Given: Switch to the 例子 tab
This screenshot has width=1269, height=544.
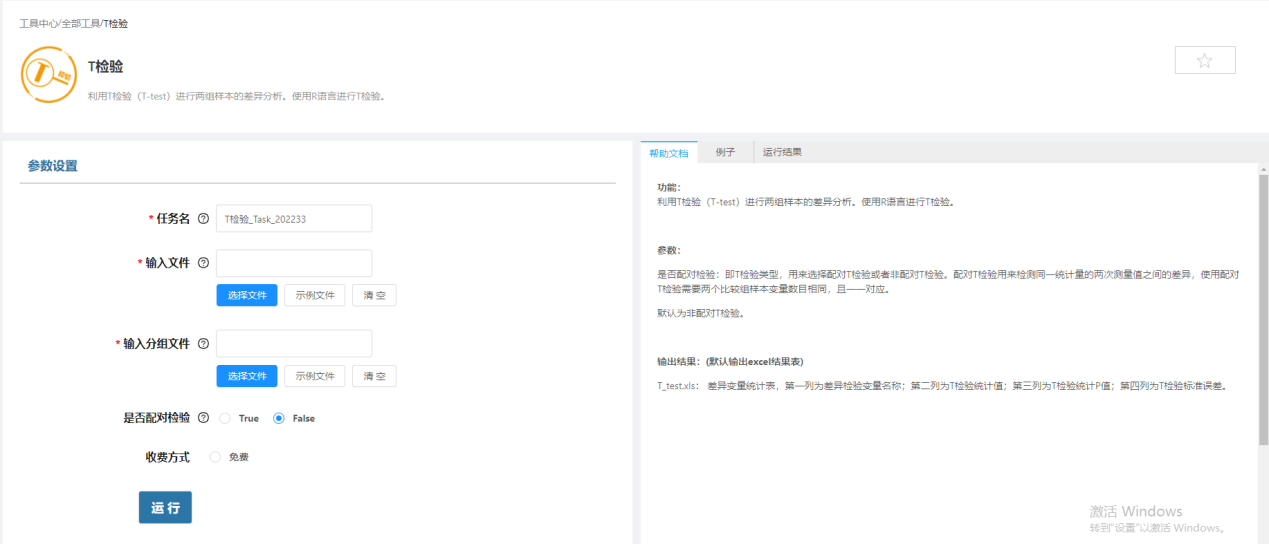Looking at the screenshot, I should coord(725,153).
